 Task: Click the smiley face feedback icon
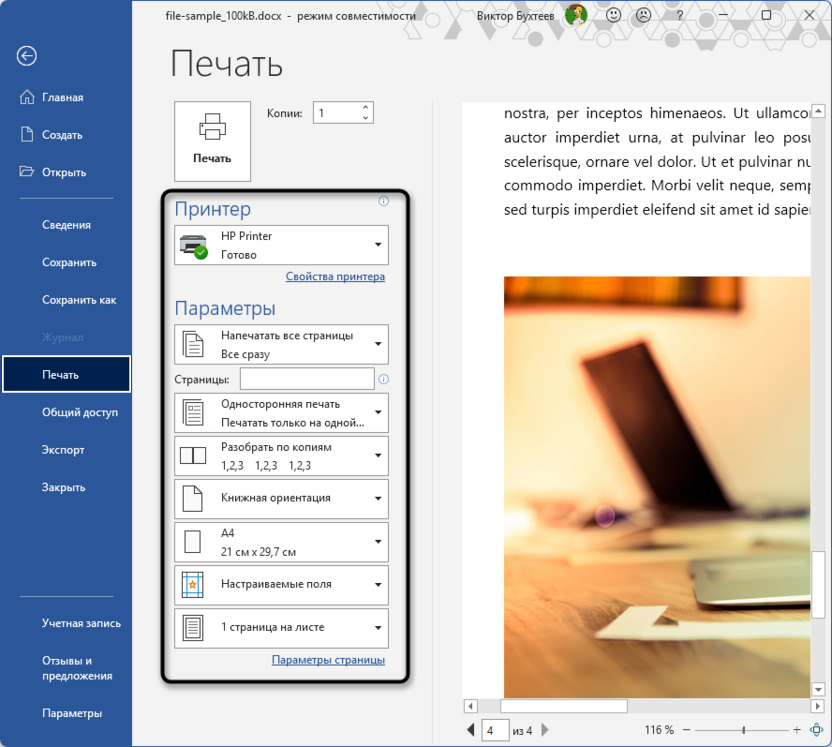point(613,15)
